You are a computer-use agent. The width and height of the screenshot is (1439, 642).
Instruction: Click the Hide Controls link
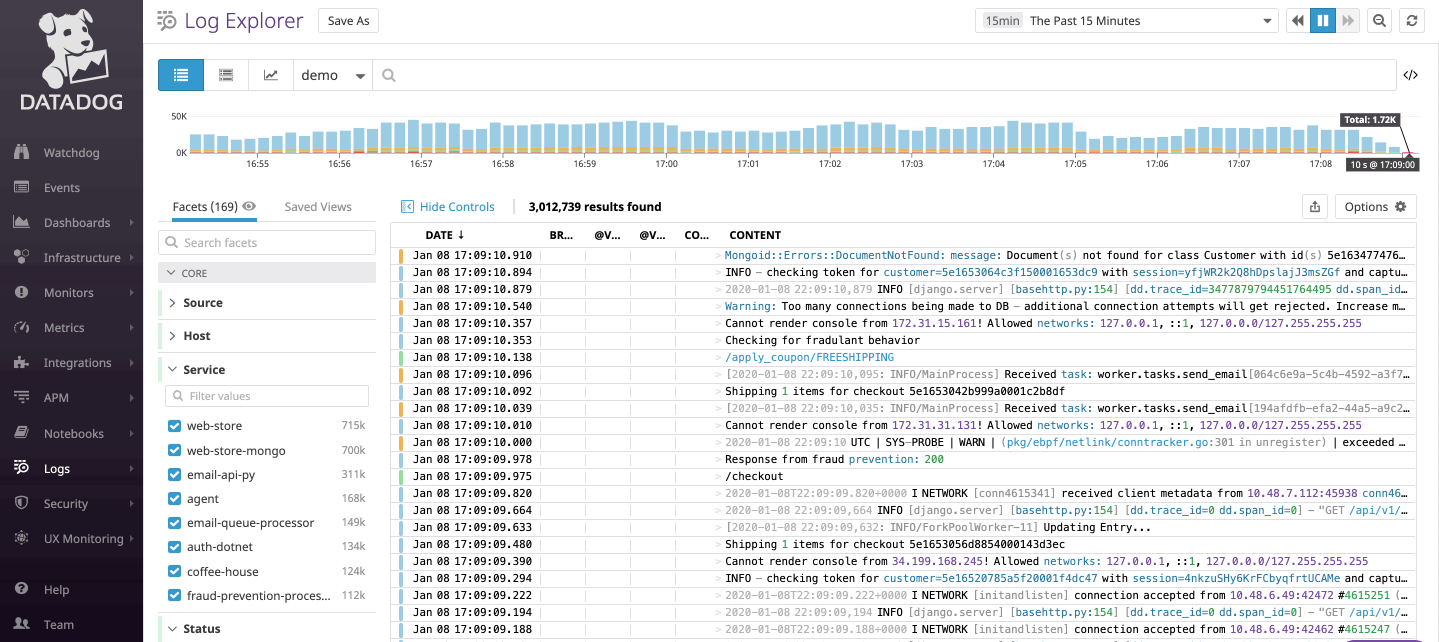pyautogui.click(x=448, y=207)
